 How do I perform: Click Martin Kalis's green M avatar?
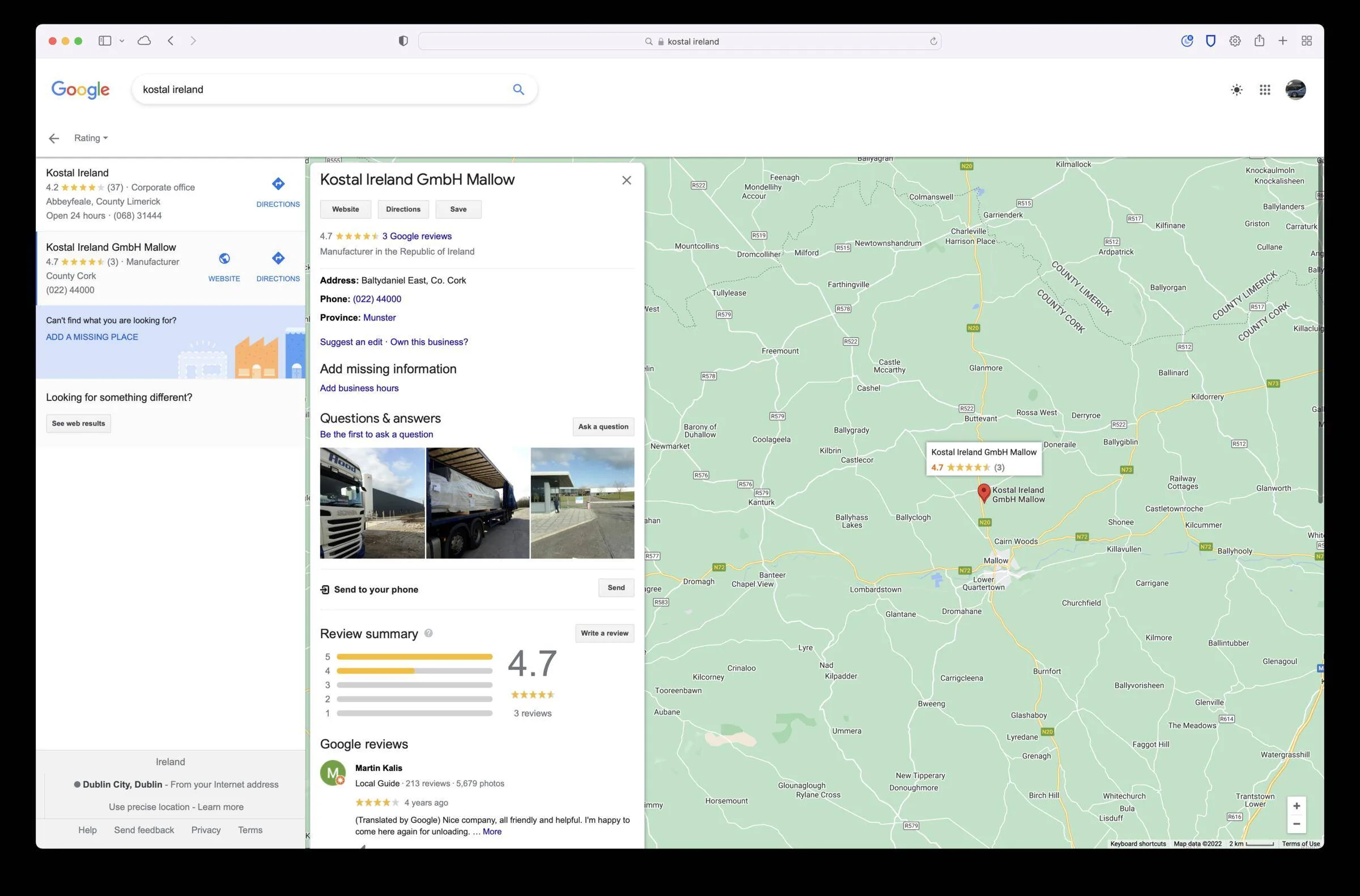coord(333,773)
